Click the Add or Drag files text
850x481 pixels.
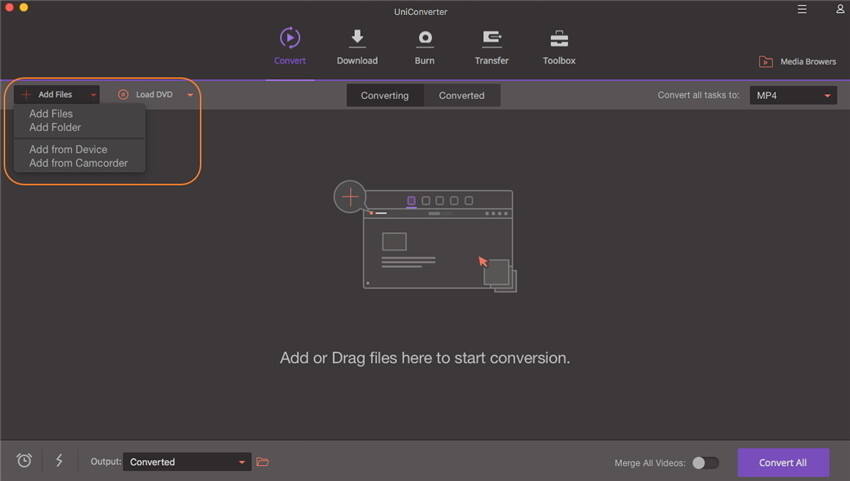(425, 358)
